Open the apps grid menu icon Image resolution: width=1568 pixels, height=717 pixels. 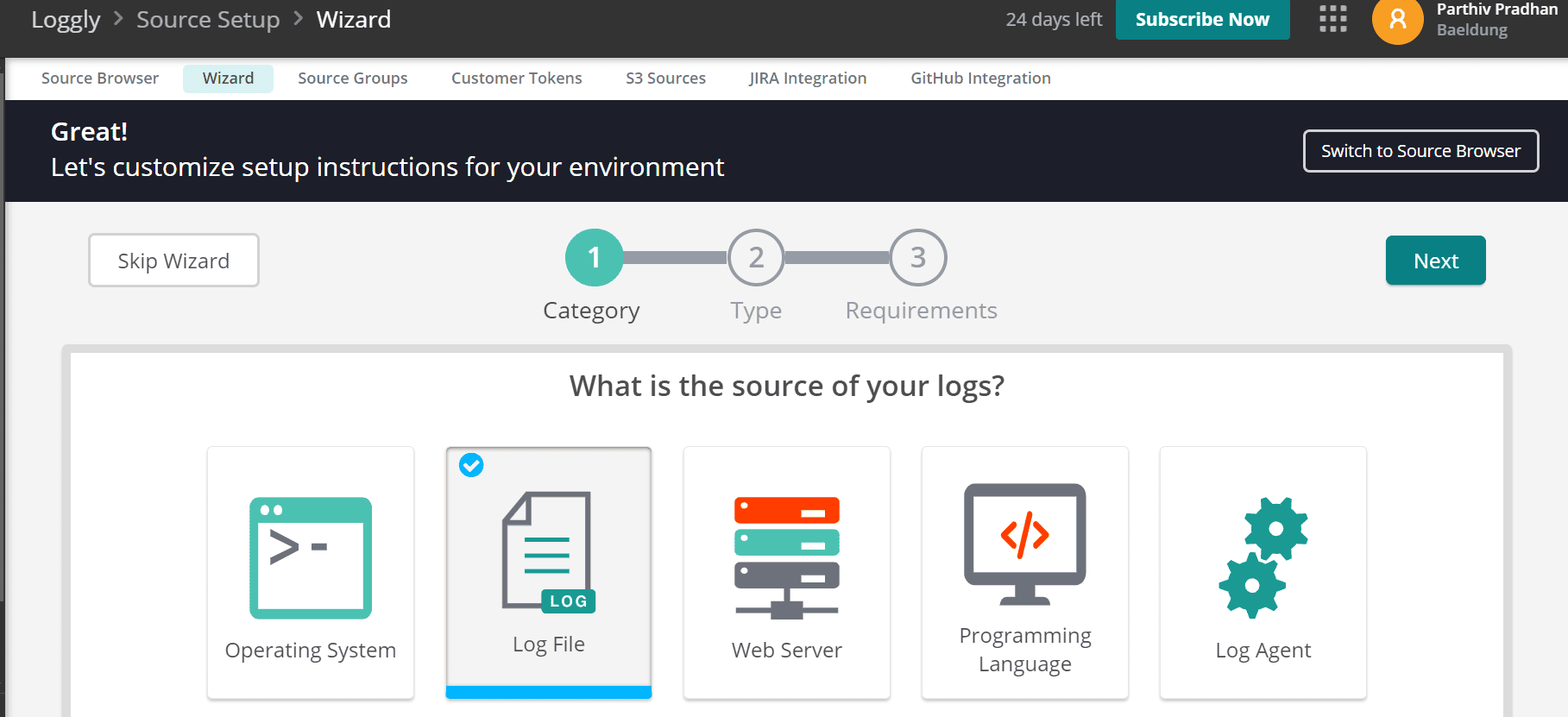click(1332, 19)
